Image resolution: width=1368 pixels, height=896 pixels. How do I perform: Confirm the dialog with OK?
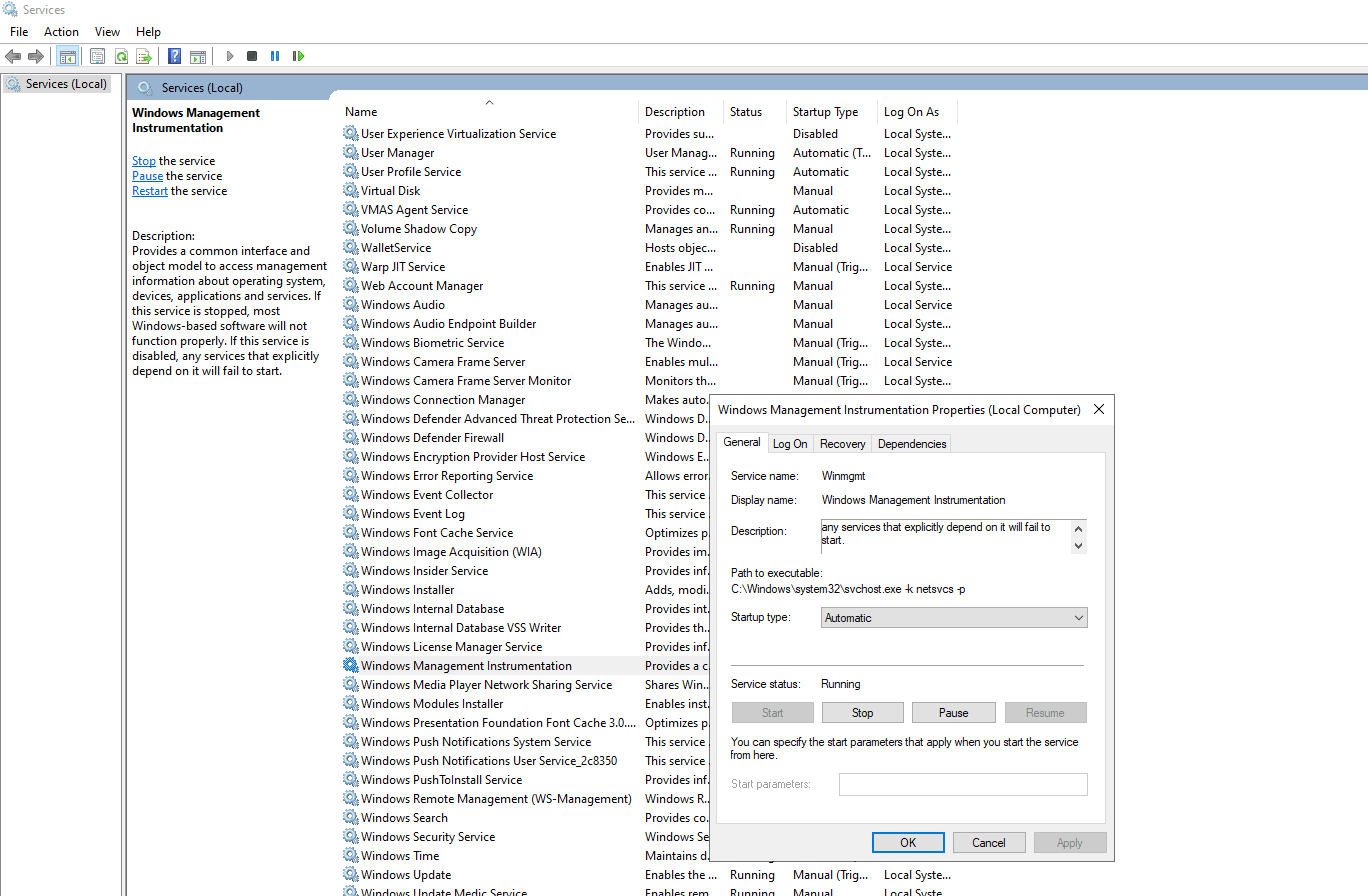[908, 843]
